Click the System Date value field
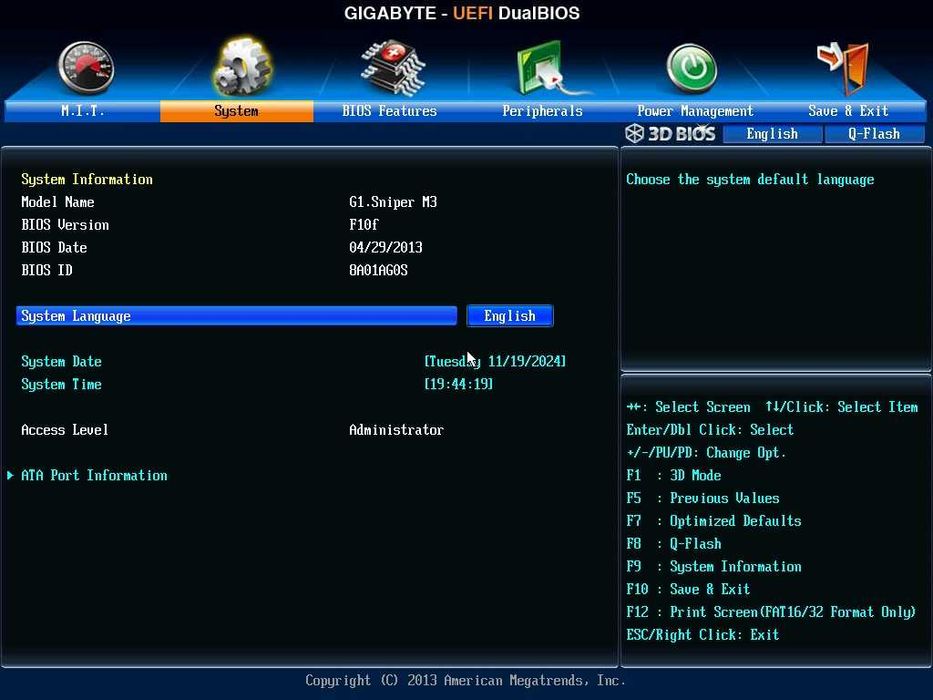 pyautogui.click(x=494, y=361)
